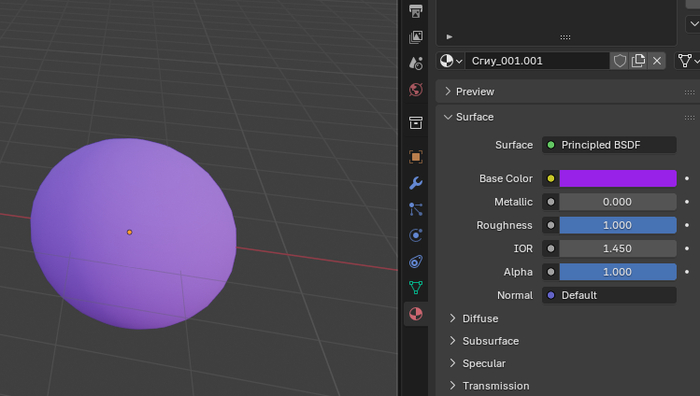Viewport: 700px width, 396px height.
Task: Animate Roughness with its keyframe dot
Action: pyautogui.click(x=687, y=225)
